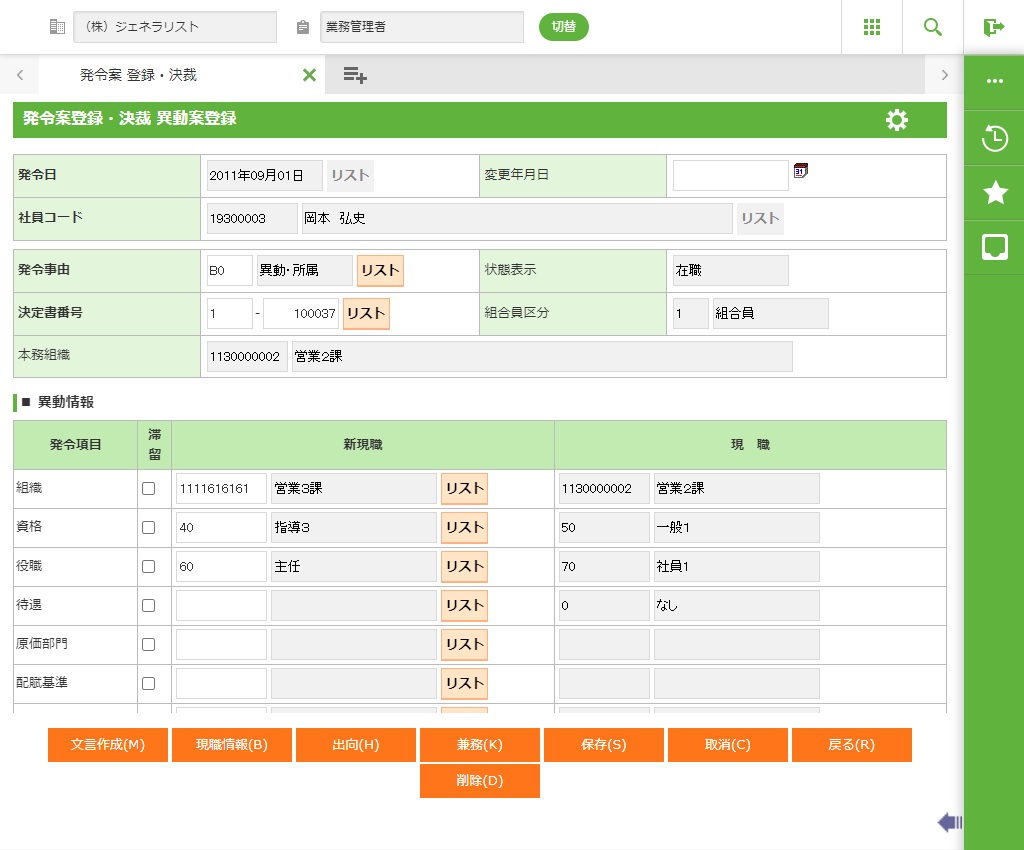
Task: Open the apps grid menu icon
Action: tap(872, 27)
